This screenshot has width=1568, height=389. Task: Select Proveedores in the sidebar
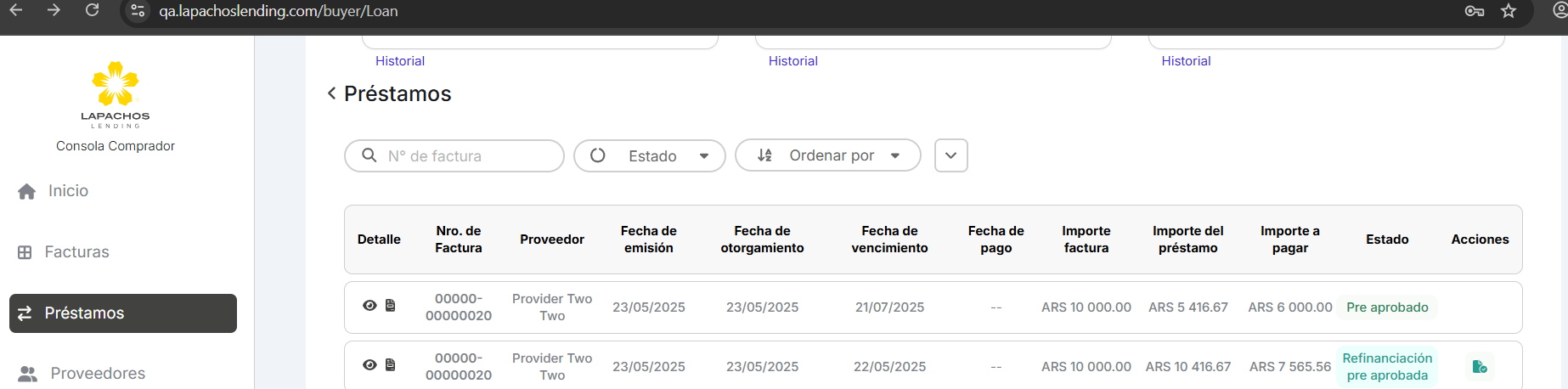pos(97,374)
